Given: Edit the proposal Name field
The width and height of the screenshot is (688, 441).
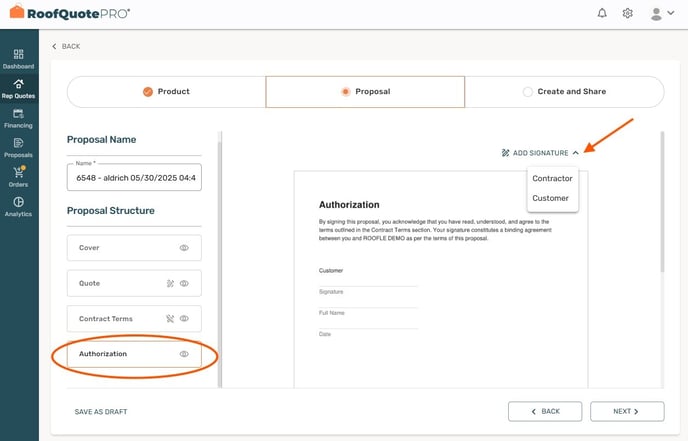Looking at the screenshot, I should pos(134,178).
